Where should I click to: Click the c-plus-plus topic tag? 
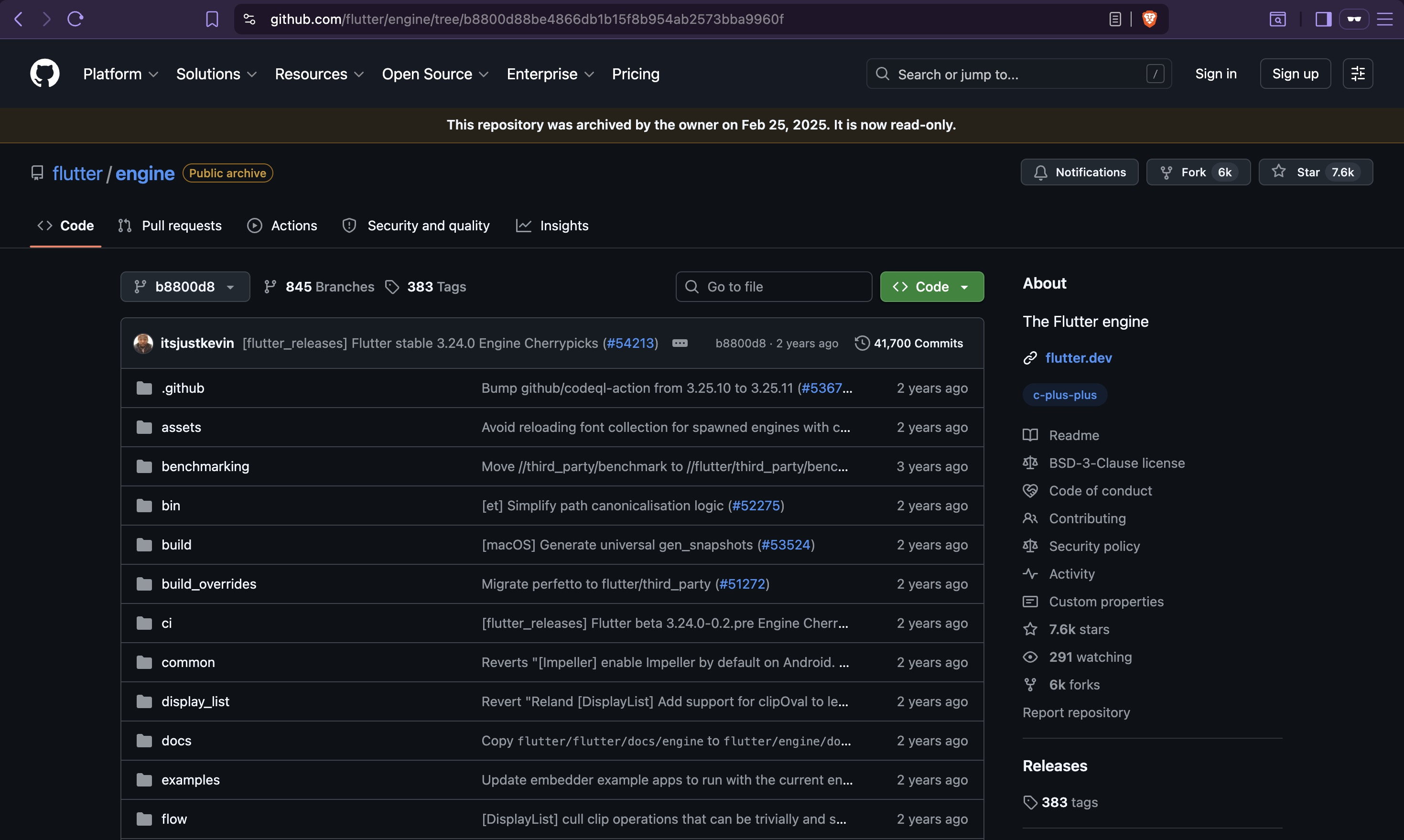coord(1064,395)
